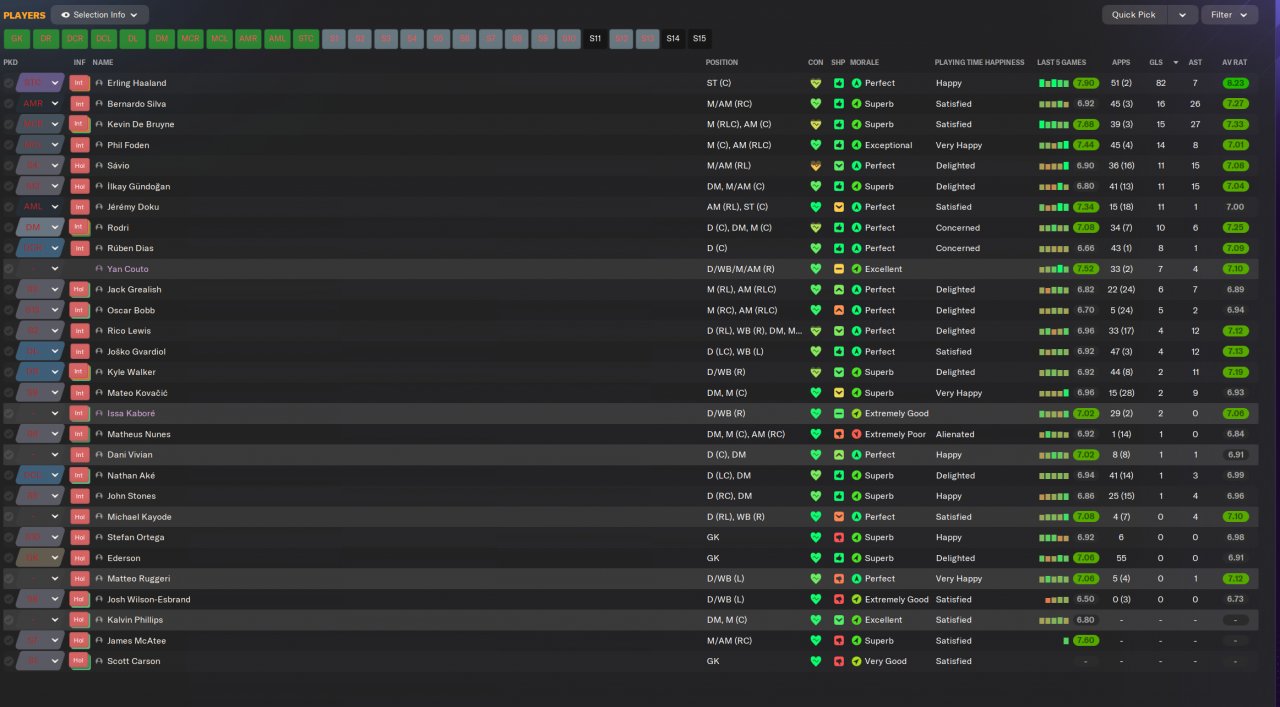
Task: Click Matheus Nunes's Alienated playing time status
Action: point(955,434)
